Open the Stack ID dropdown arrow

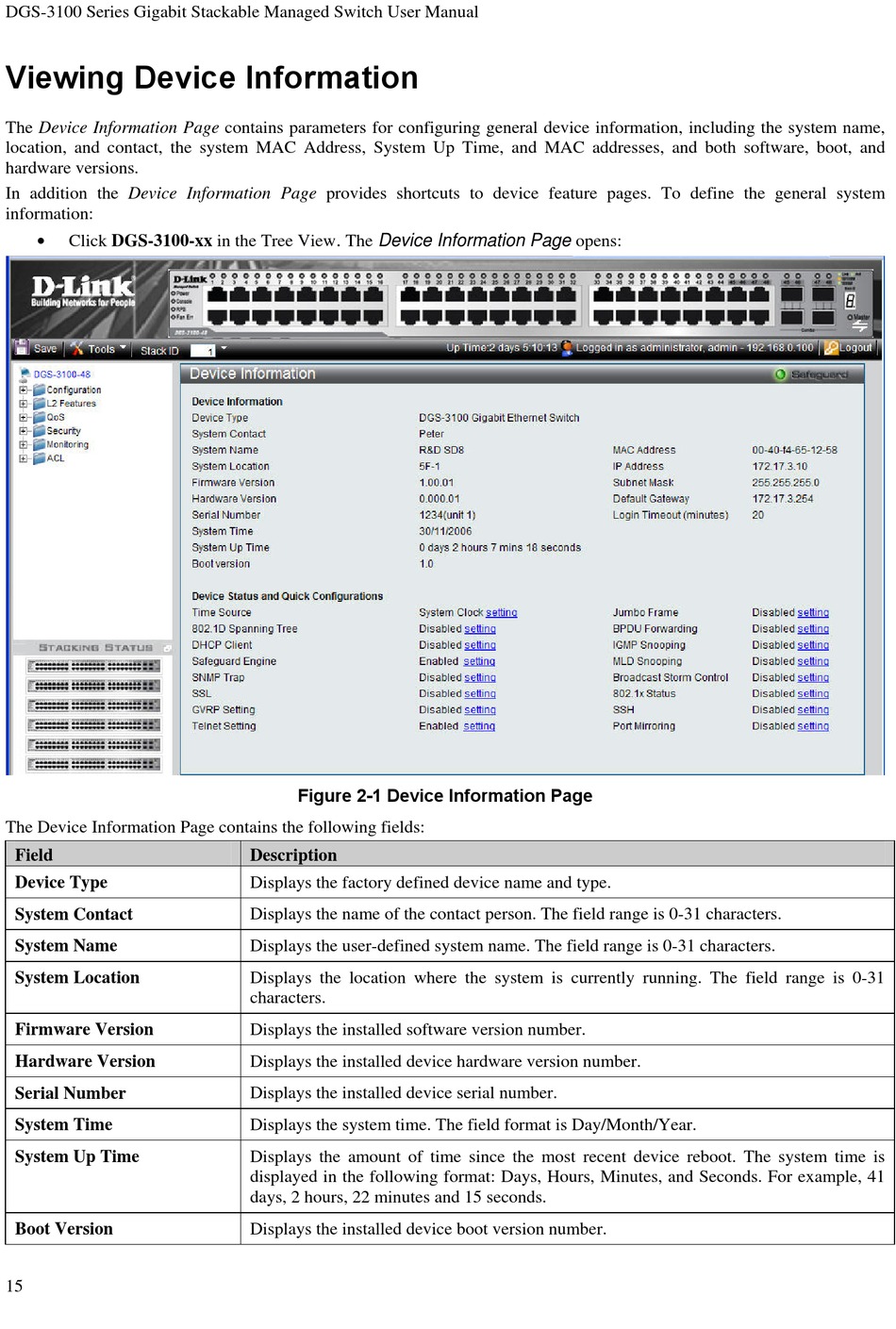point(224,350)
